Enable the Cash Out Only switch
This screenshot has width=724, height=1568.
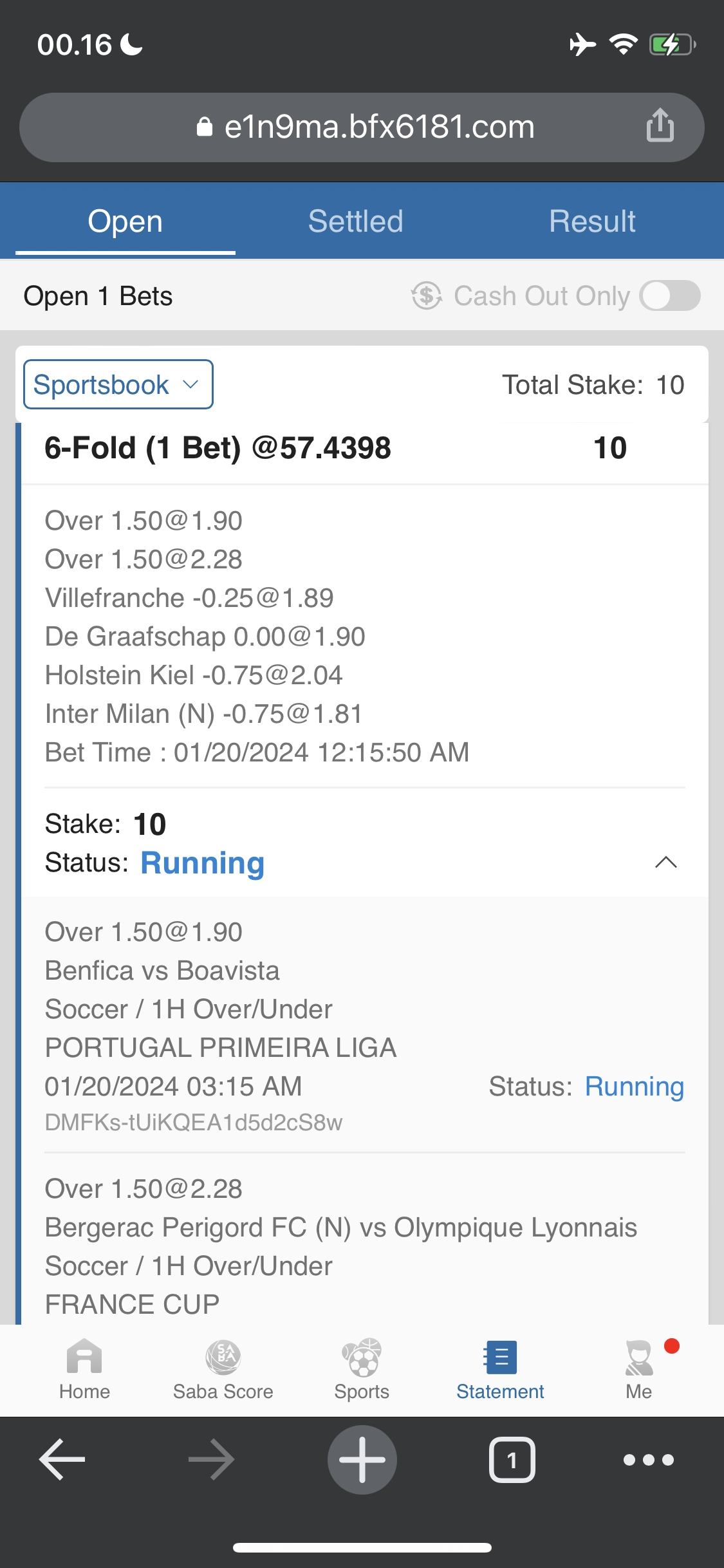point(669,296)
